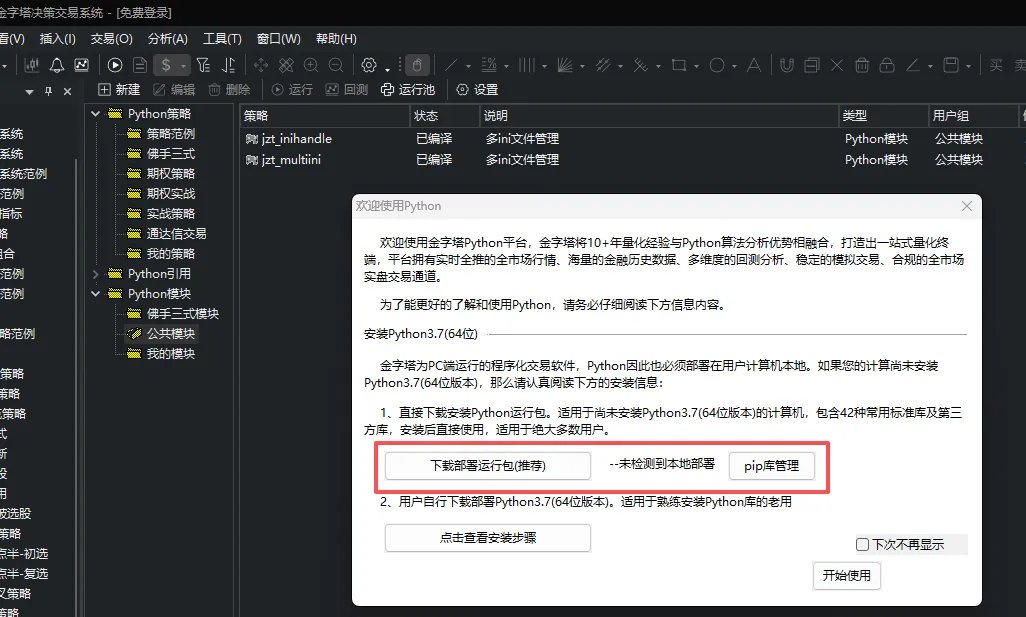Collapse the Python策略 tree node

96,114
